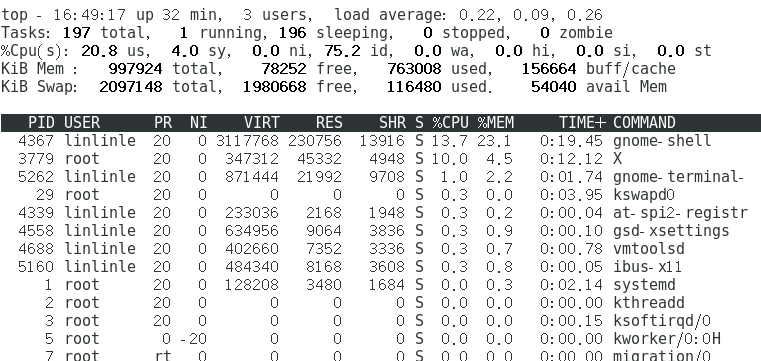
Task: Click the gnome-shell command name
Action: coord(662,141)
